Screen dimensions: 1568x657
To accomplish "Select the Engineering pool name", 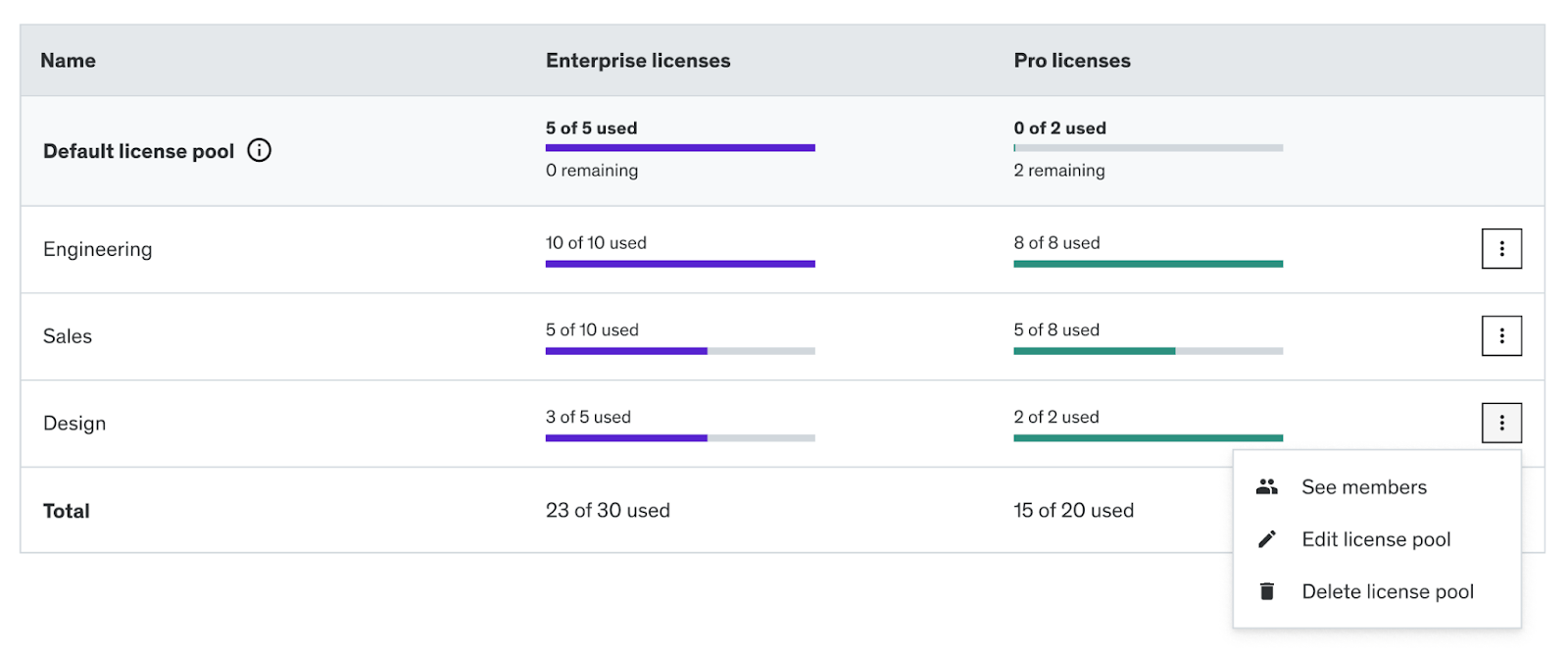I will 97,249.
